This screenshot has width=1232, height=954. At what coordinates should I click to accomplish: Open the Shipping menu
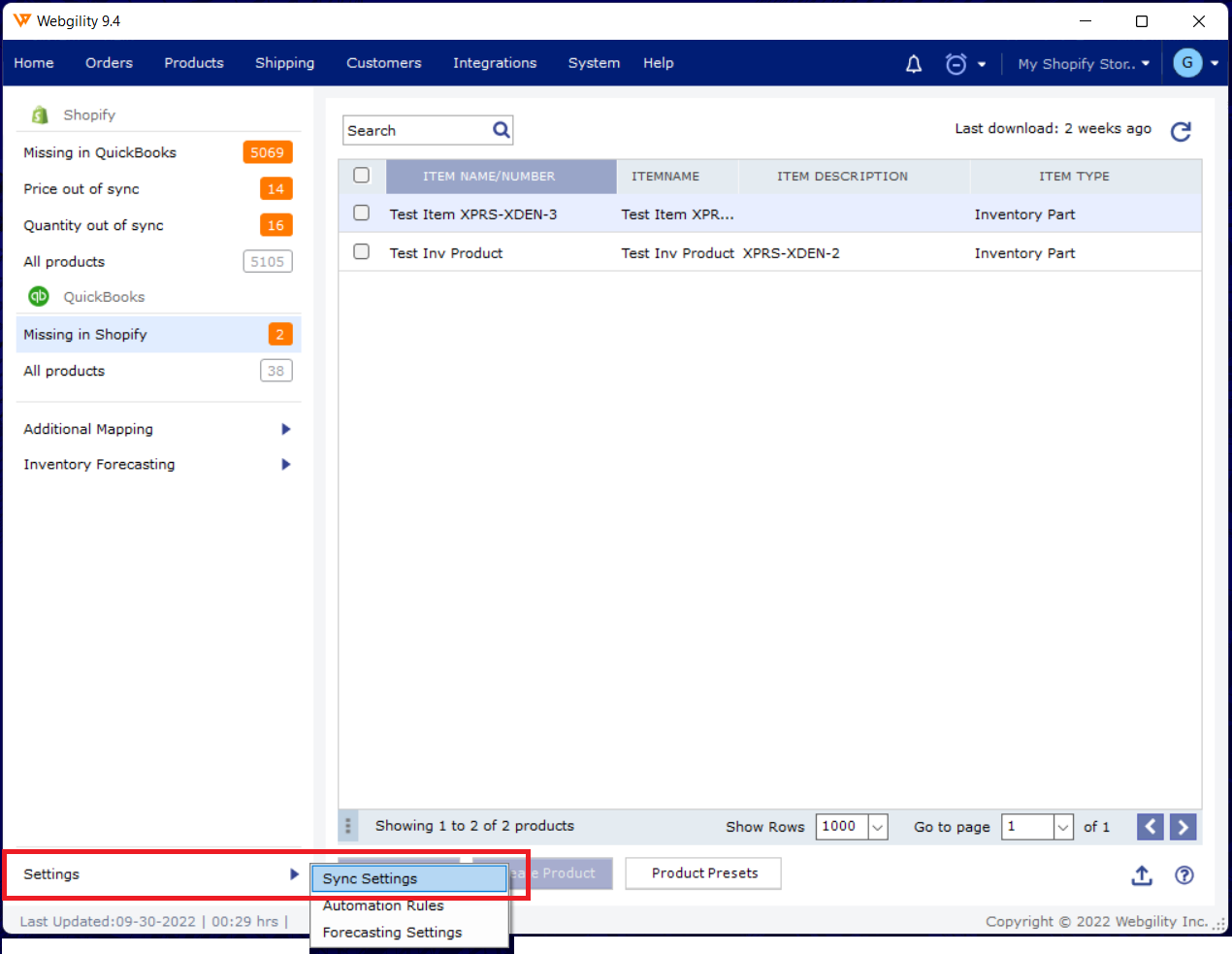click(x=285, y=63)
